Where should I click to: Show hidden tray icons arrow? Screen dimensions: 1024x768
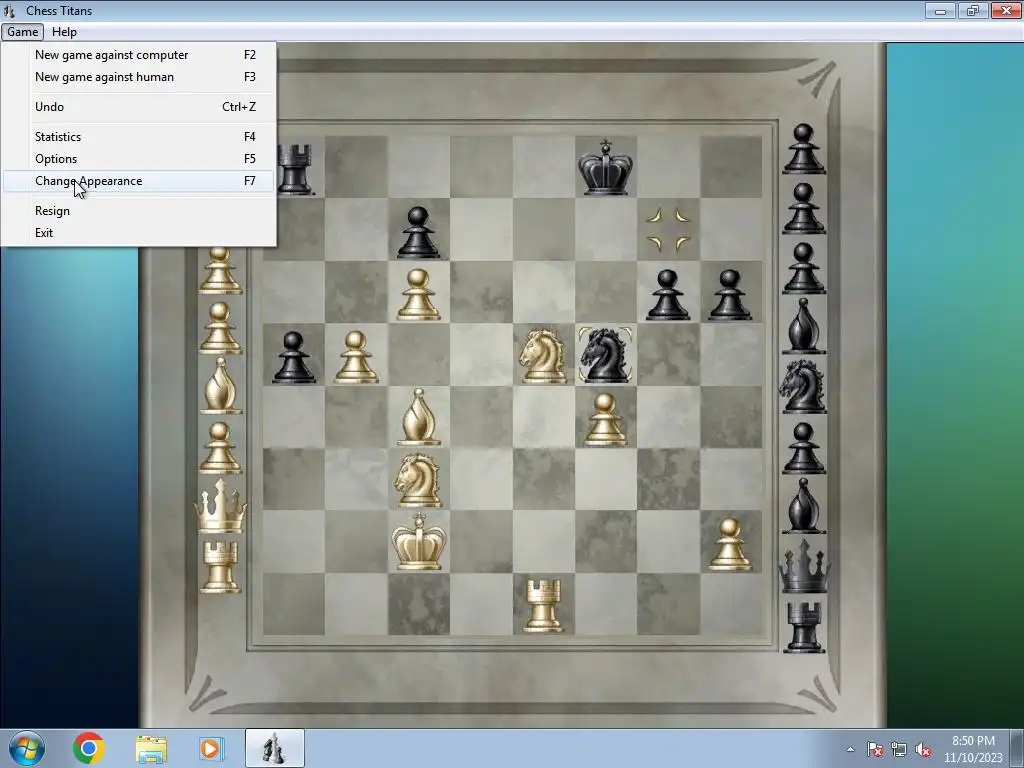click(x=850, y=750)
